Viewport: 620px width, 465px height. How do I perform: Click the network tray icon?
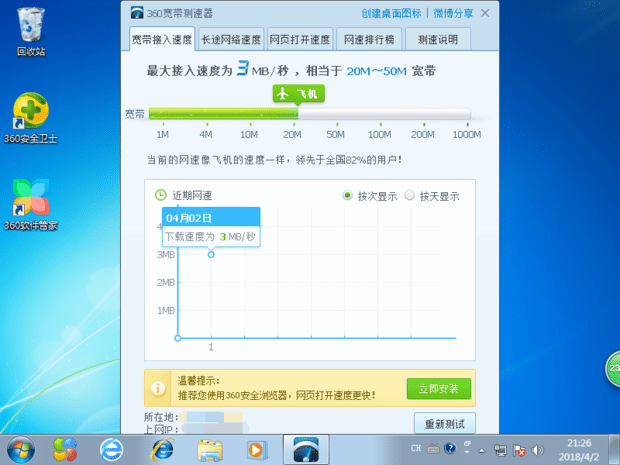[x=500, y=450]
